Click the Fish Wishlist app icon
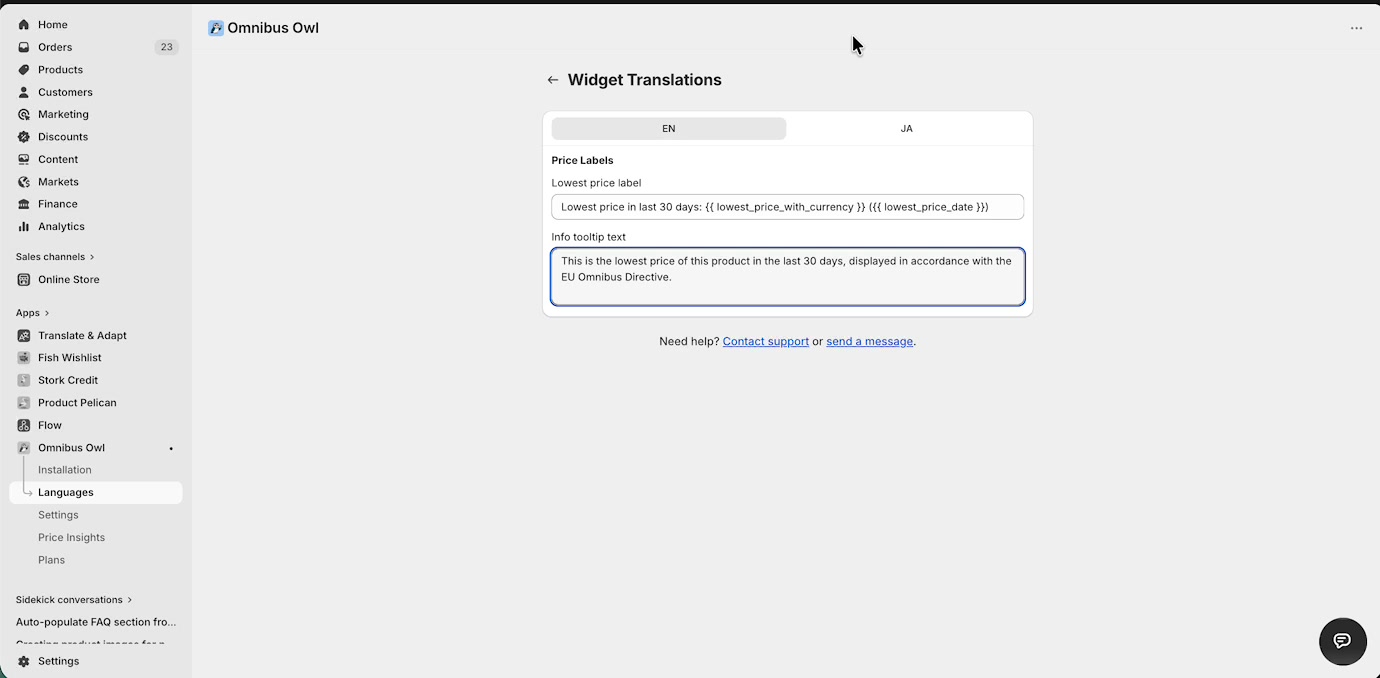The height and width of the screenshot is (678, 1380). [x=24, y=357]
